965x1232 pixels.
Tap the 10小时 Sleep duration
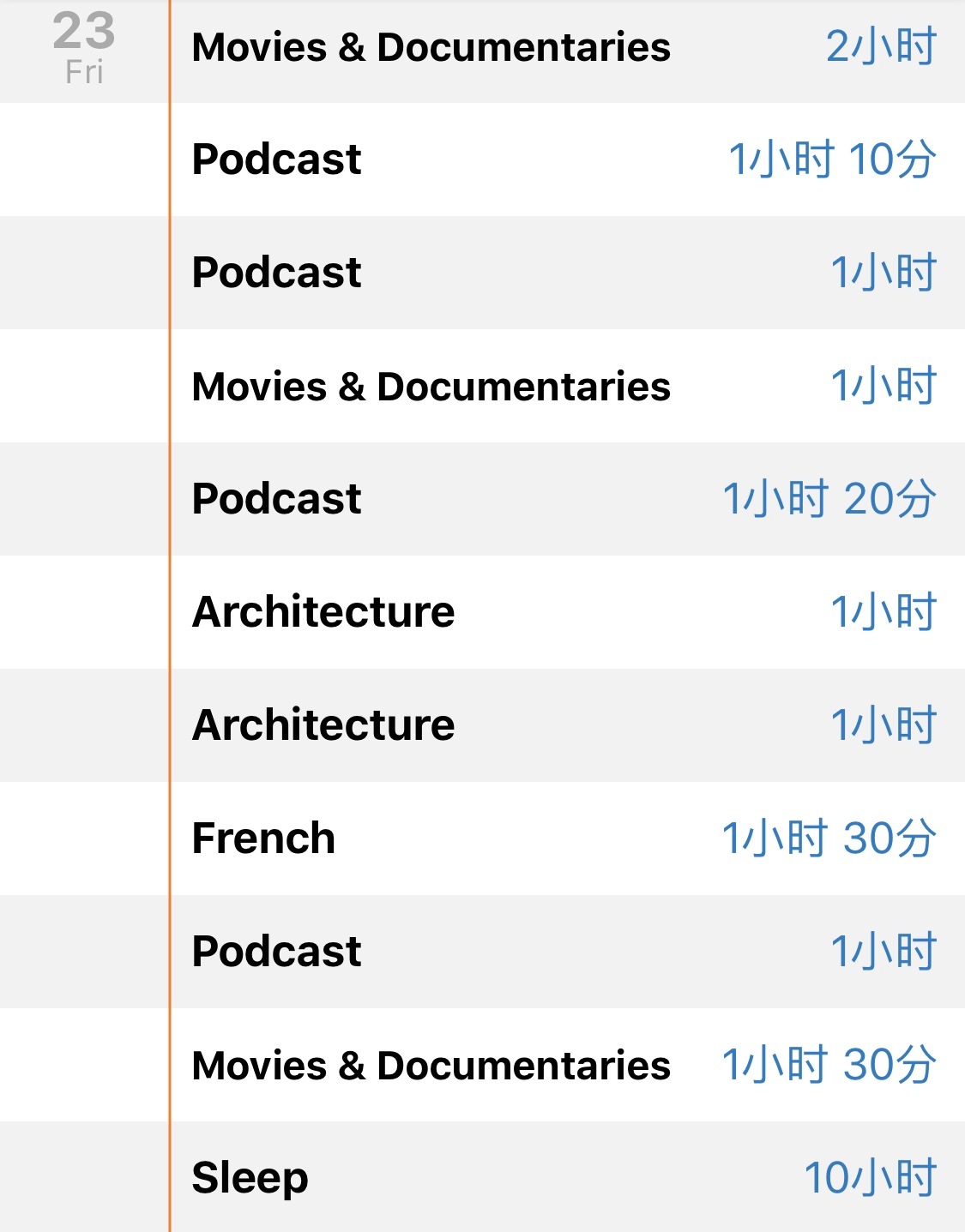click(870, 1178)
